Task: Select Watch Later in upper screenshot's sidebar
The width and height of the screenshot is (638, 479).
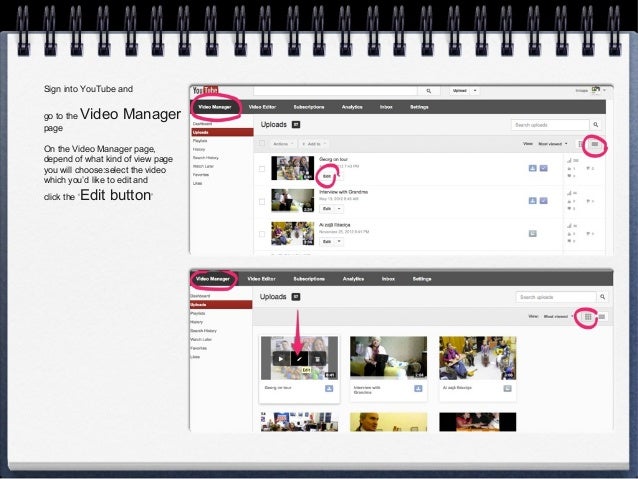Action: pos(203,166)
